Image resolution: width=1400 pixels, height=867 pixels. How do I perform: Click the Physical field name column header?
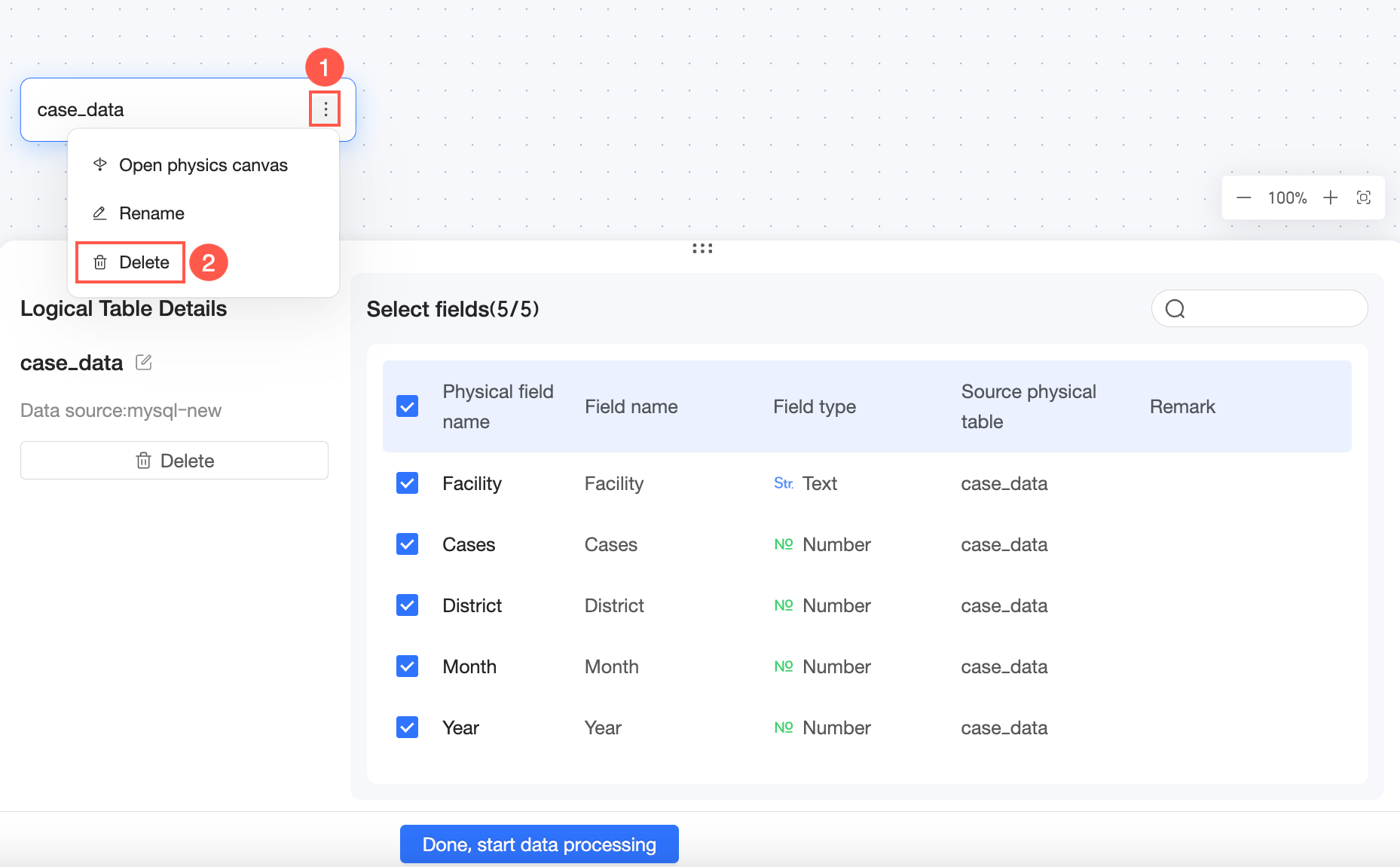498,406
